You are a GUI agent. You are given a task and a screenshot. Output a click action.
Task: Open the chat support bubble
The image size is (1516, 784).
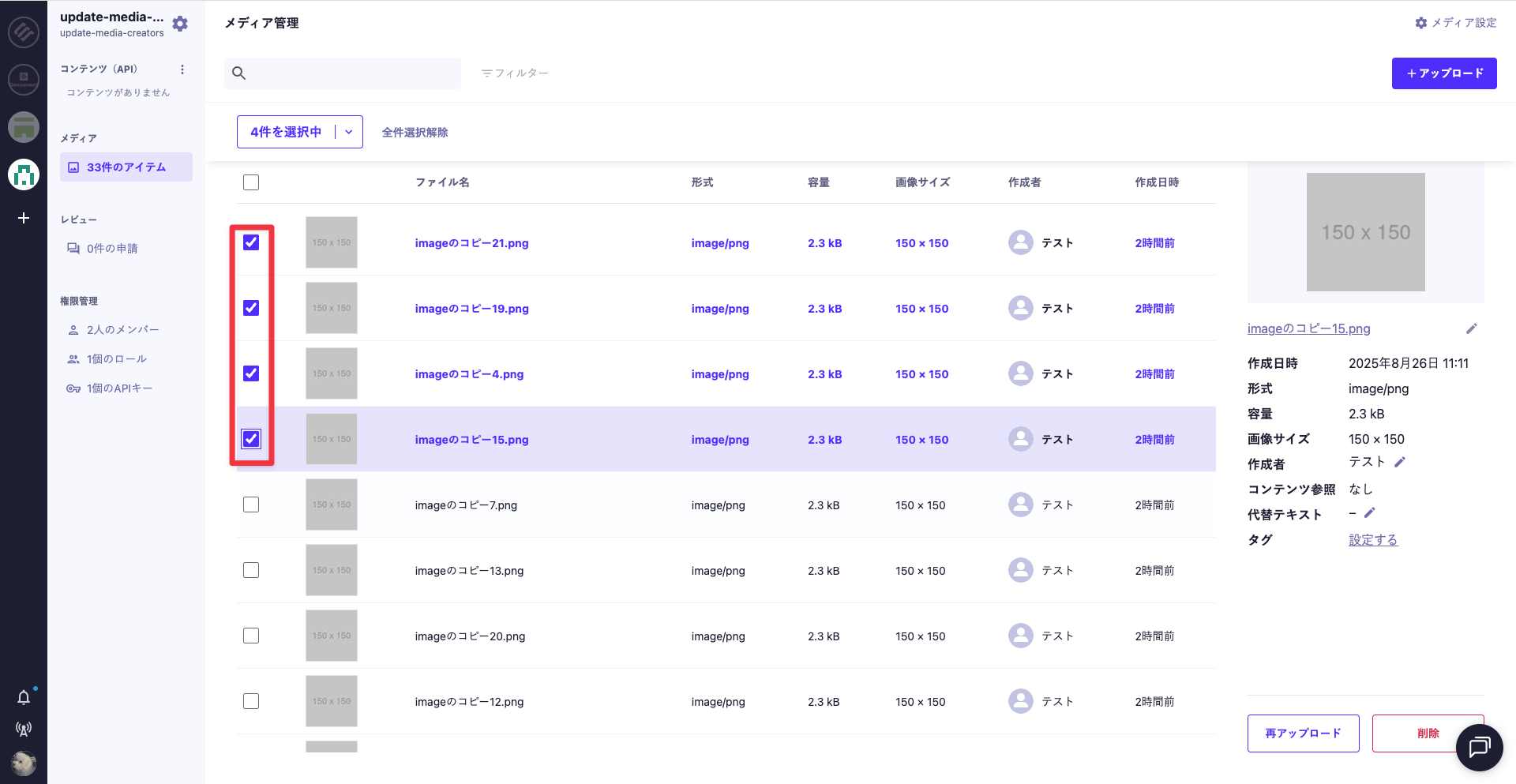coord(1479,747)
